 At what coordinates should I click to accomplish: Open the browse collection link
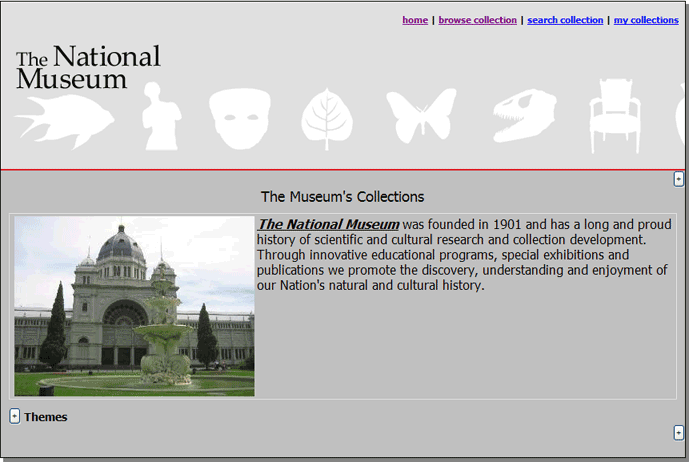coord(477,20)
